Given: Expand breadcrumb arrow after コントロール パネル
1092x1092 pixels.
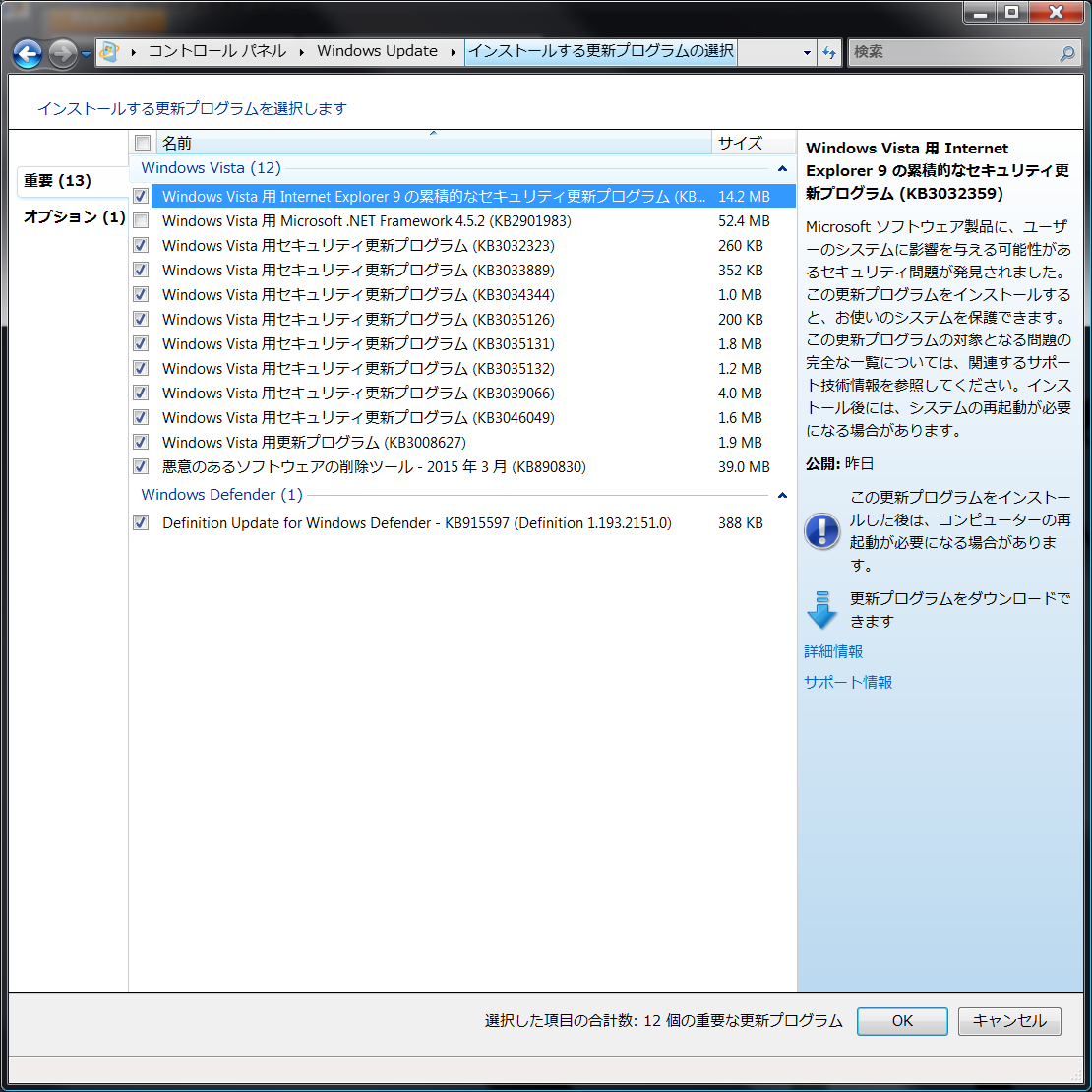Looking at the screenshot, I should (302, 52).
